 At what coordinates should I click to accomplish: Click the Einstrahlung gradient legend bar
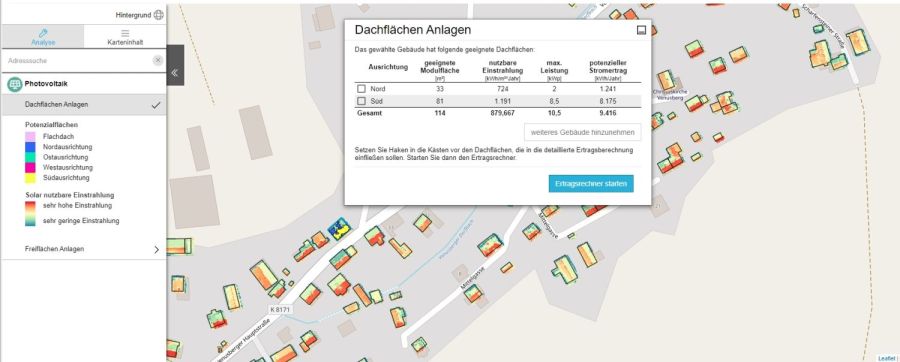[x=30, y=213]
